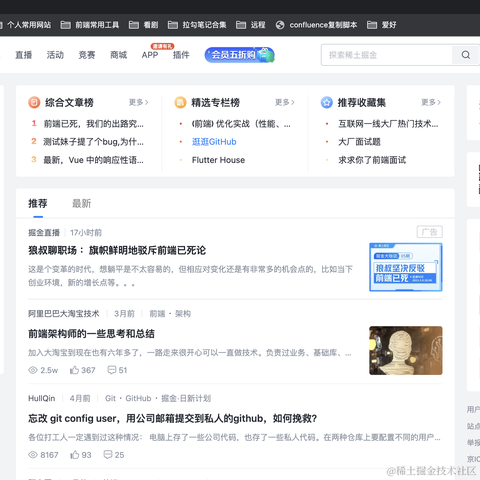This screenshot has height=480, width=480.
Task: Click views icon showing 8167
Action: point(33,455)
